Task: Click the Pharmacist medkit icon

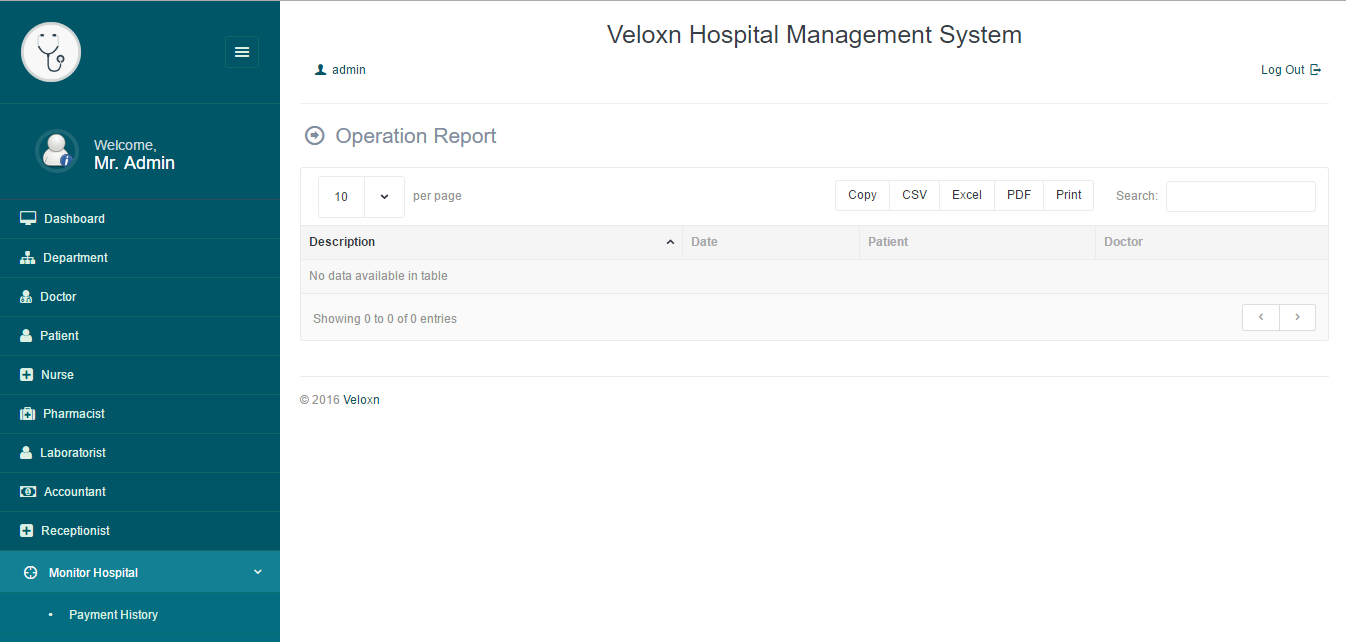Action: pos(27,414)
